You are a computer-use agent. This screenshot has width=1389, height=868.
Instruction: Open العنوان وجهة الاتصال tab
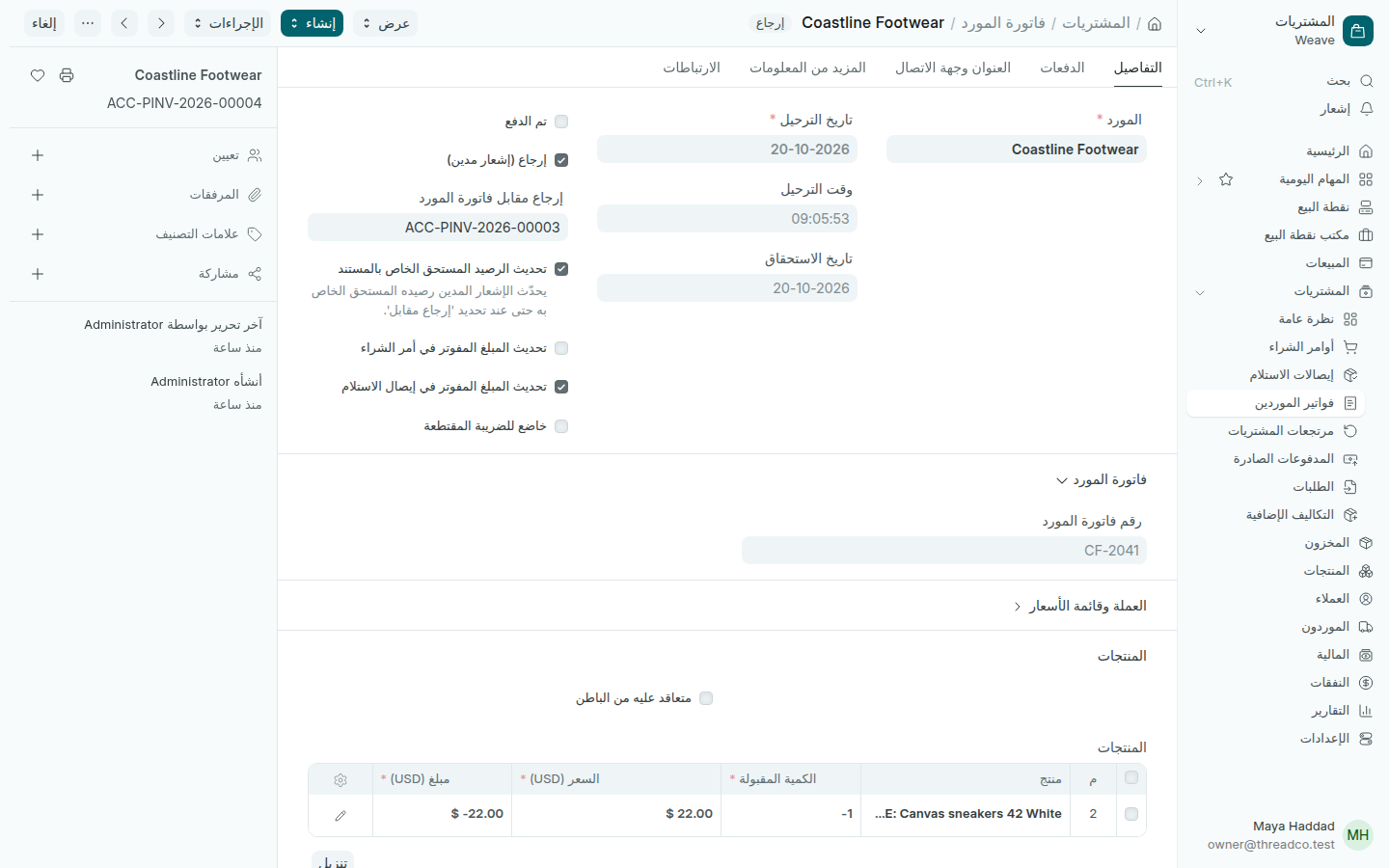(x=953, y=68)
